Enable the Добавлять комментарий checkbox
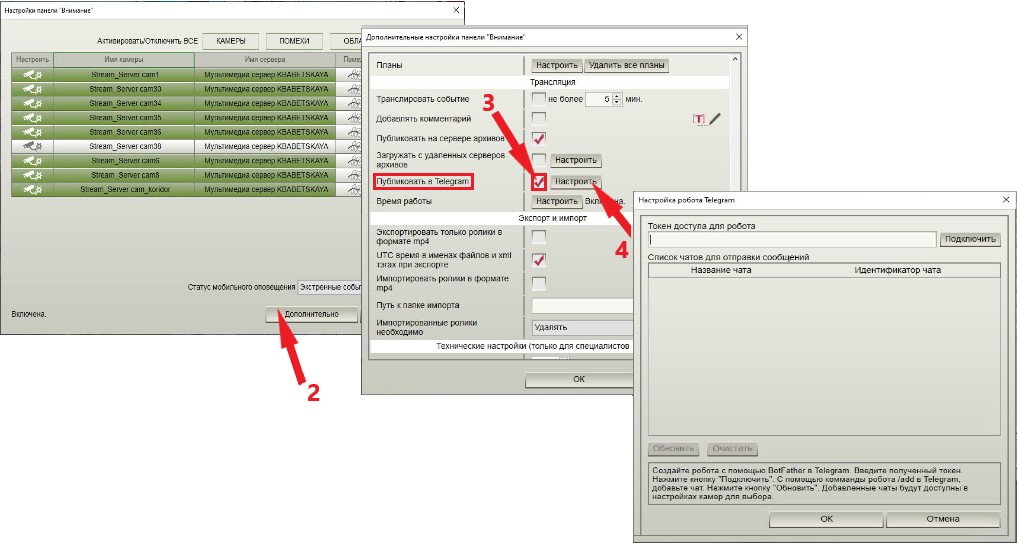 point(538,118)
